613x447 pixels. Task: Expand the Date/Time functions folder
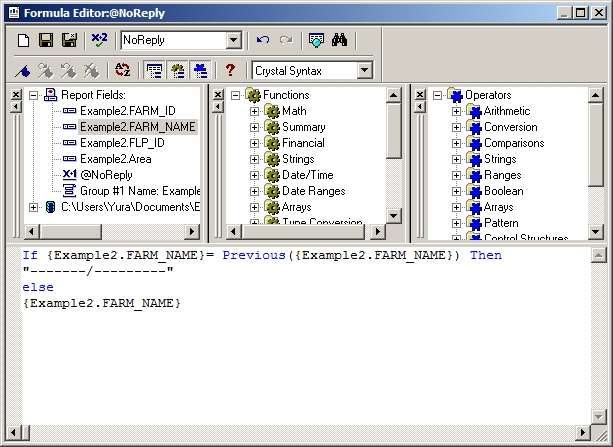(254, 176)
